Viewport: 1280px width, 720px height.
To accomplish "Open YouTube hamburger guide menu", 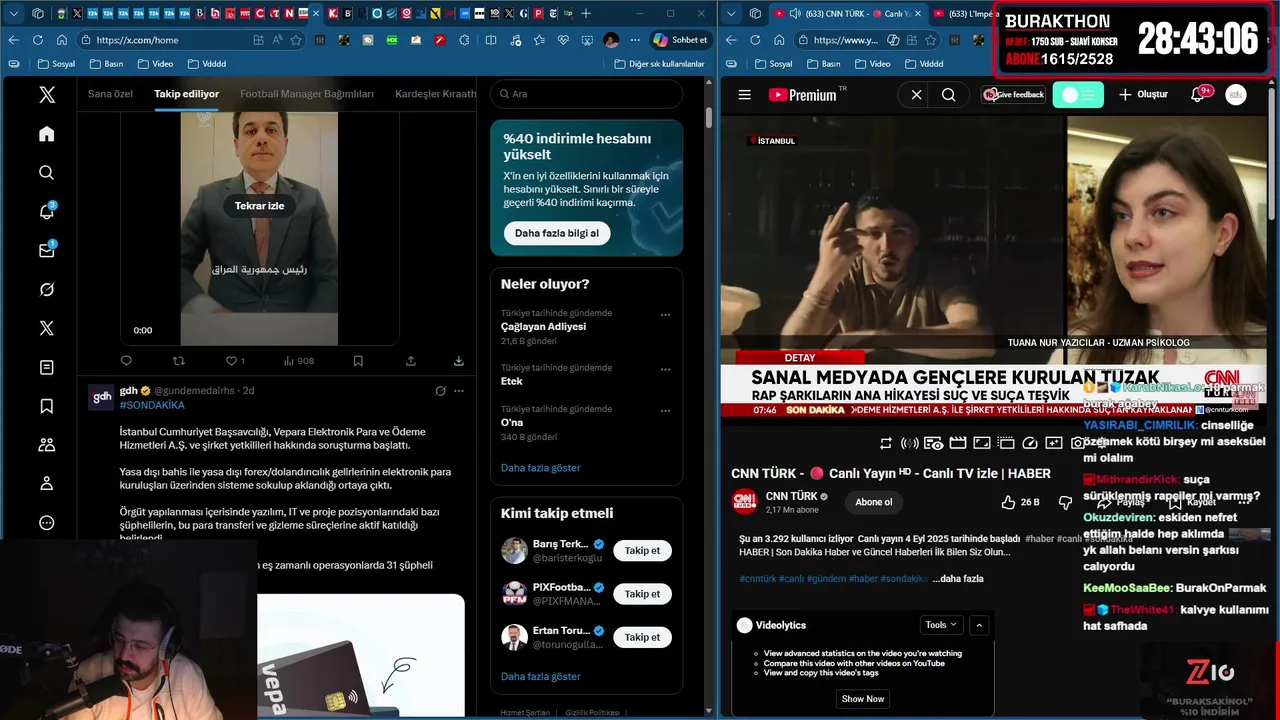I will click(x=744, y=95).
